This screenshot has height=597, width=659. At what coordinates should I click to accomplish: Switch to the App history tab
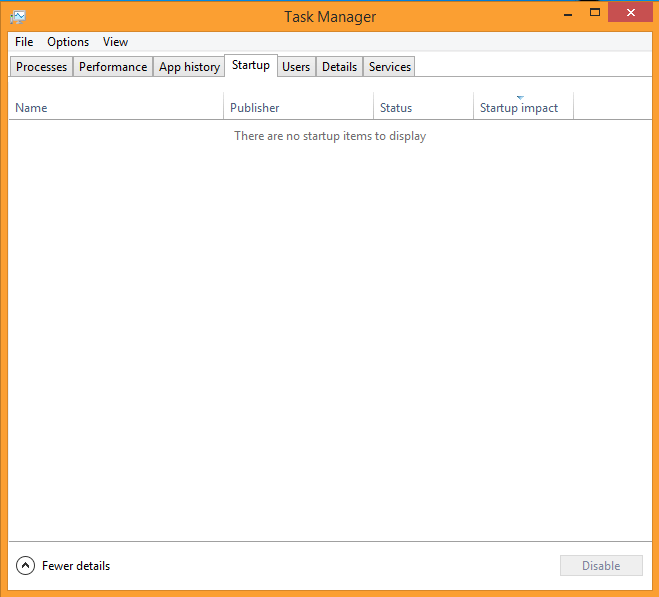pyautogui.click(x=189, y=67)
